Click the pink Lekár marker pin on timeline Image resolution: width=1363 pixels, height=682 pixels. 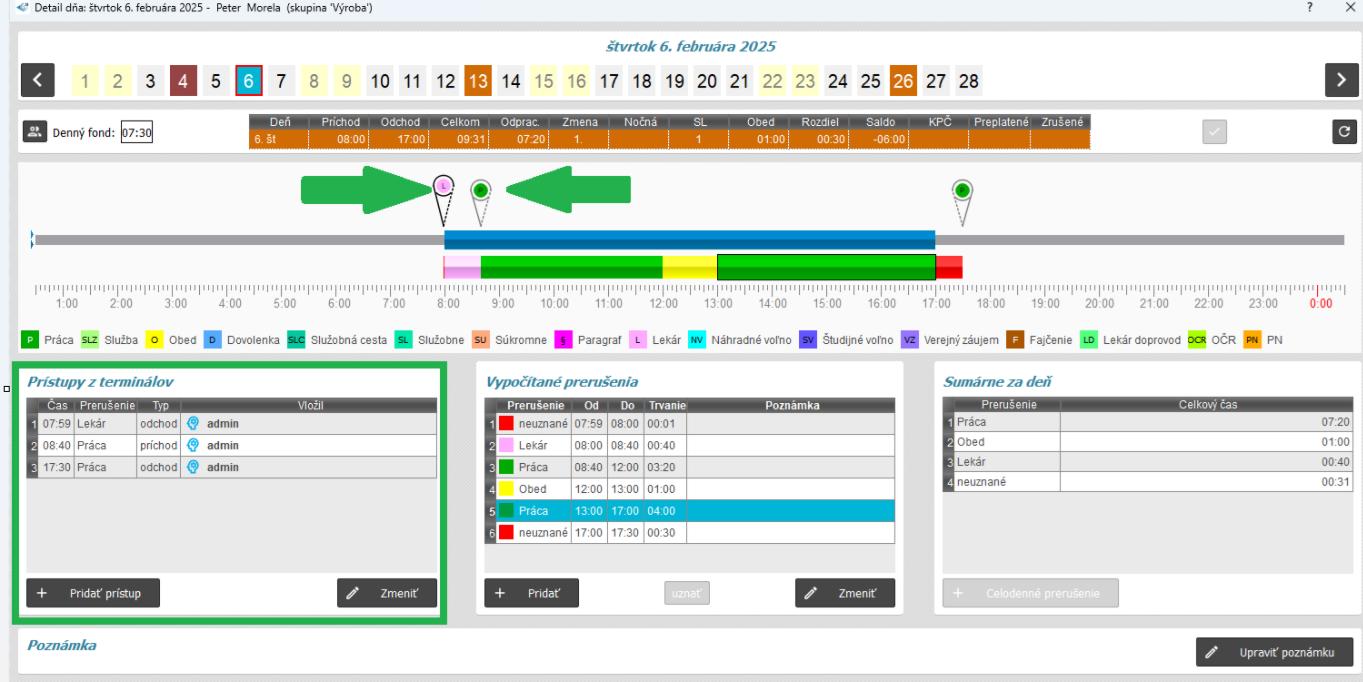444,186
